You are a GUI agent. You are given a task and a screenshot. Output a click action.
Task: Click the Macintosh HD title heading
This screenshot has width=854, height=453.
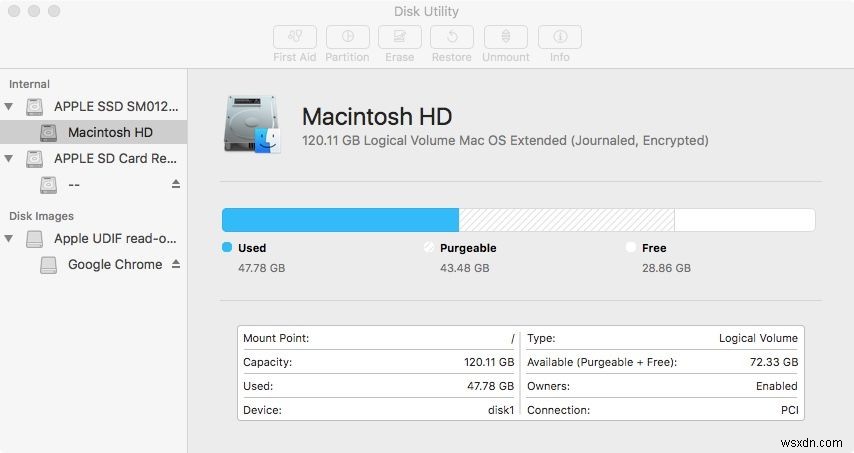(377, 117)
